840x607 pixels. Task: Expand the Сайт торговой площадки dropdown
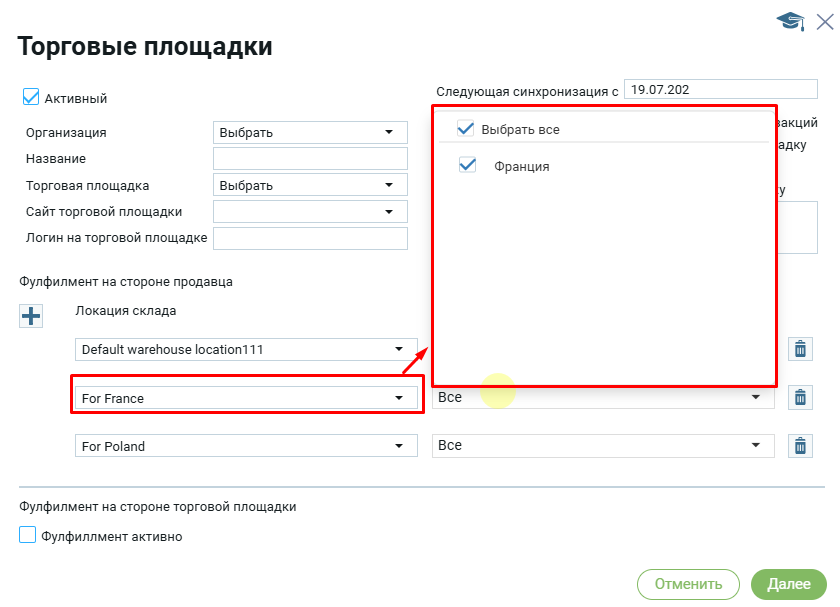tap(310, 211)
